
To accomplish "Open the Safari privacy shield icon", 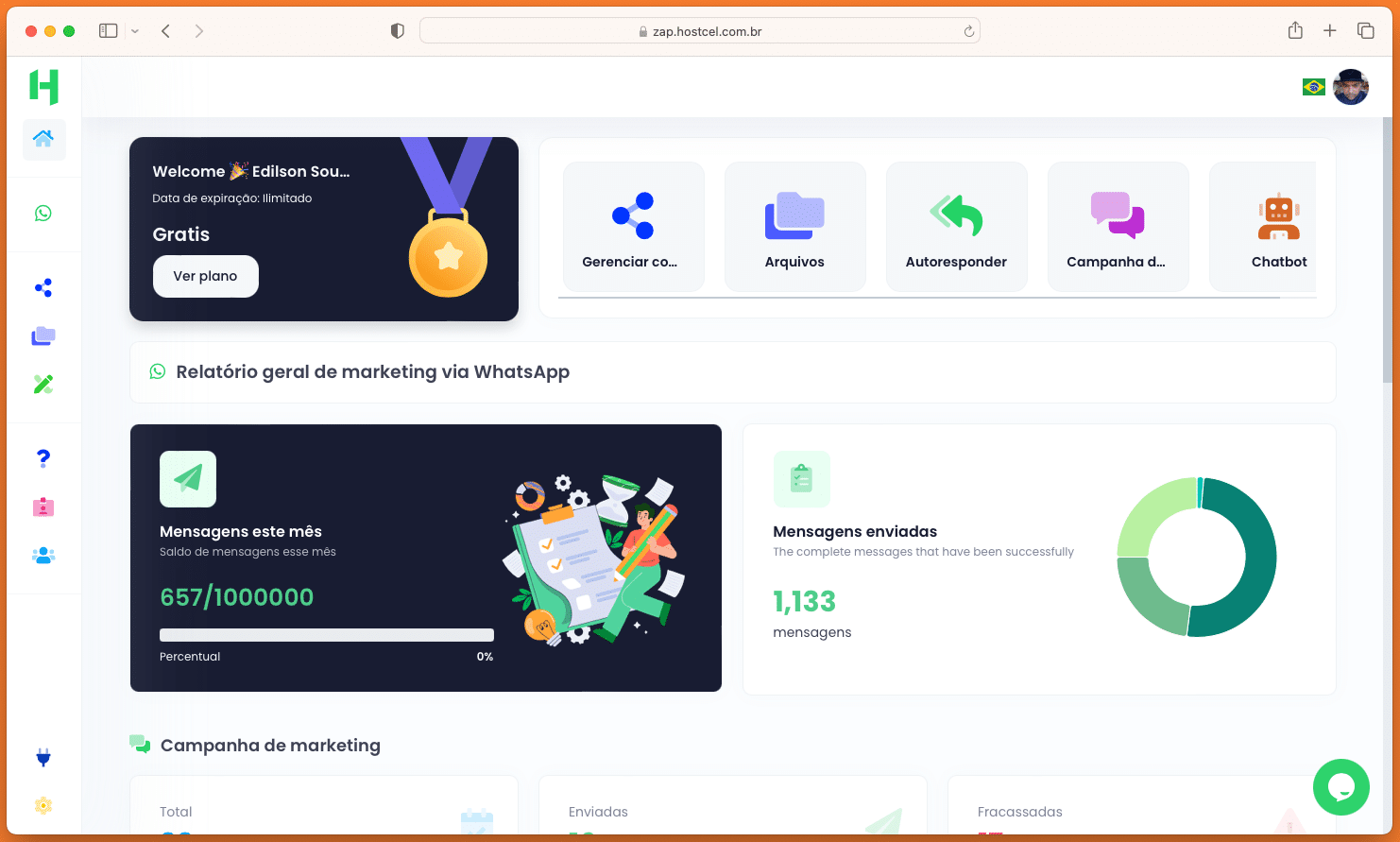I will tap(398, 31).
